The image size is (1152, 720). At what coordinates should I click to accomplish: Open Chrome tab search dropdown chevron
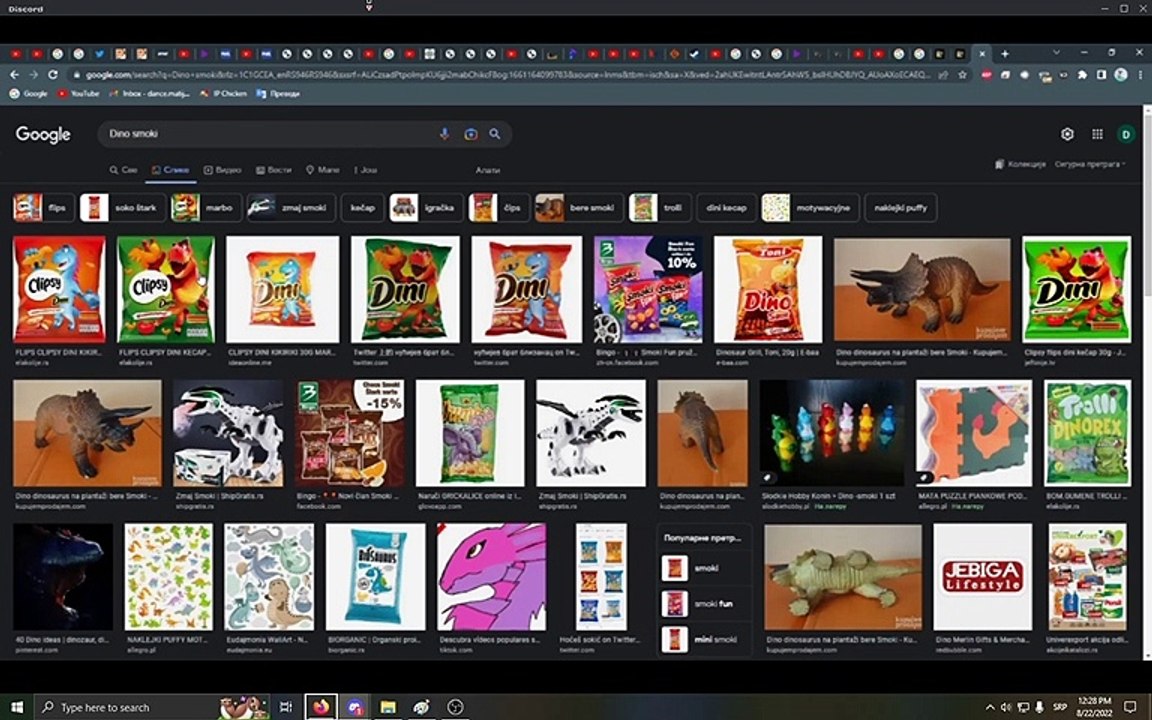1056,53
